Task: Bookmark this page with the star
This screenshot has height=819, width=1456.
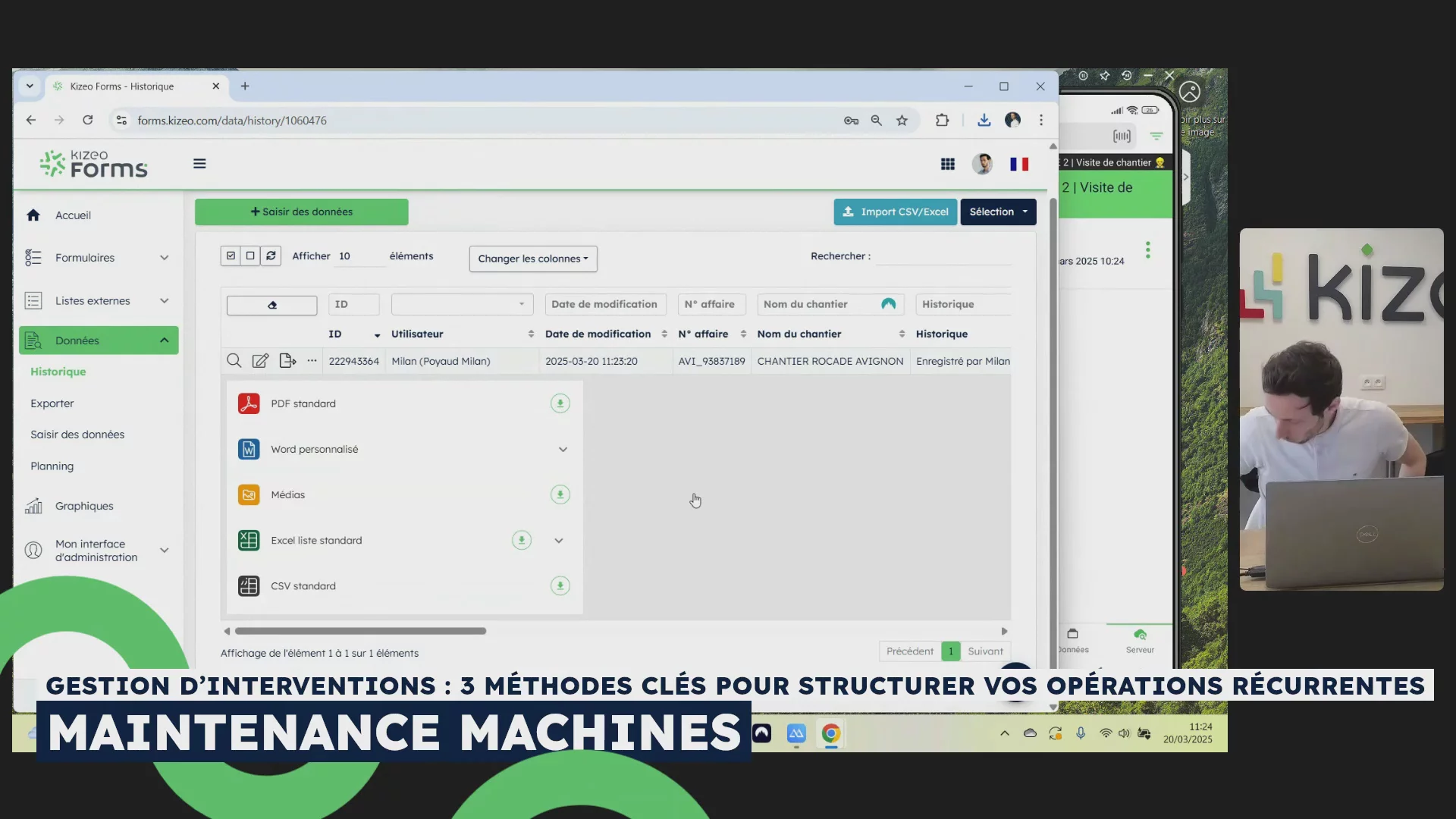Action: (902, 120)
